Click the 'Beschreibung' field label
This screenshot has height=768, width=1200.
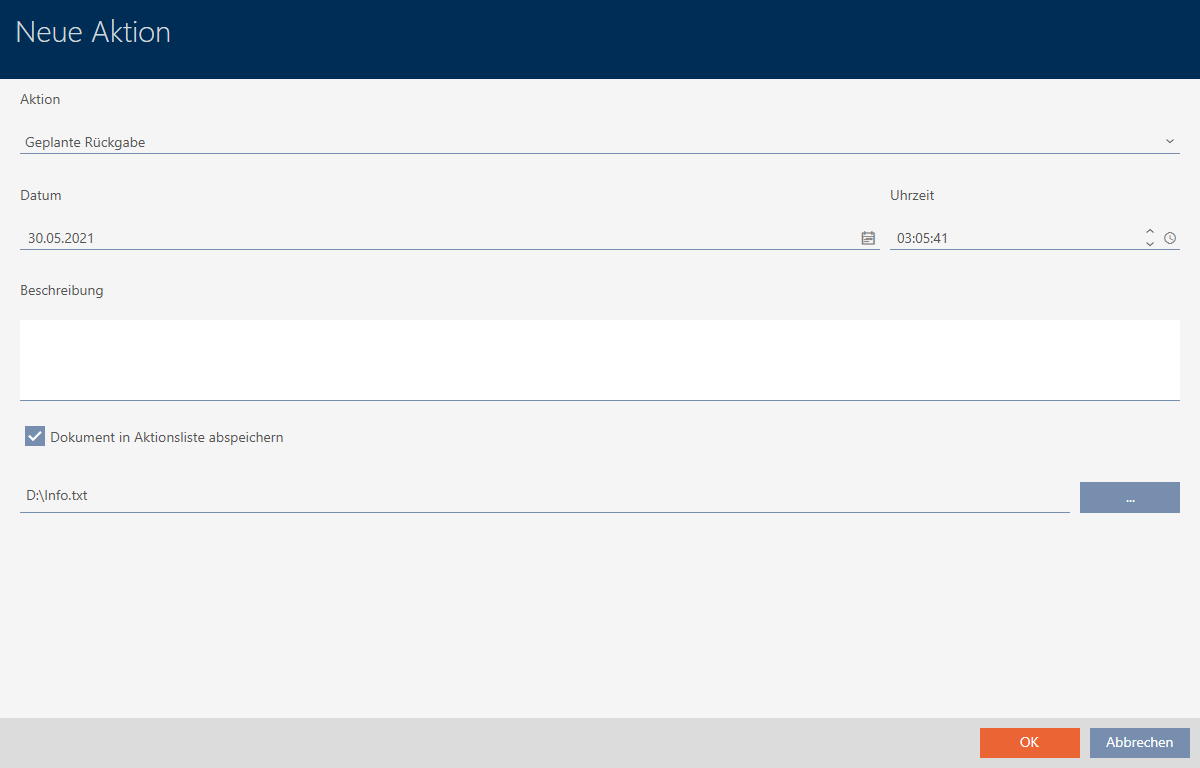tap(62, 291)
